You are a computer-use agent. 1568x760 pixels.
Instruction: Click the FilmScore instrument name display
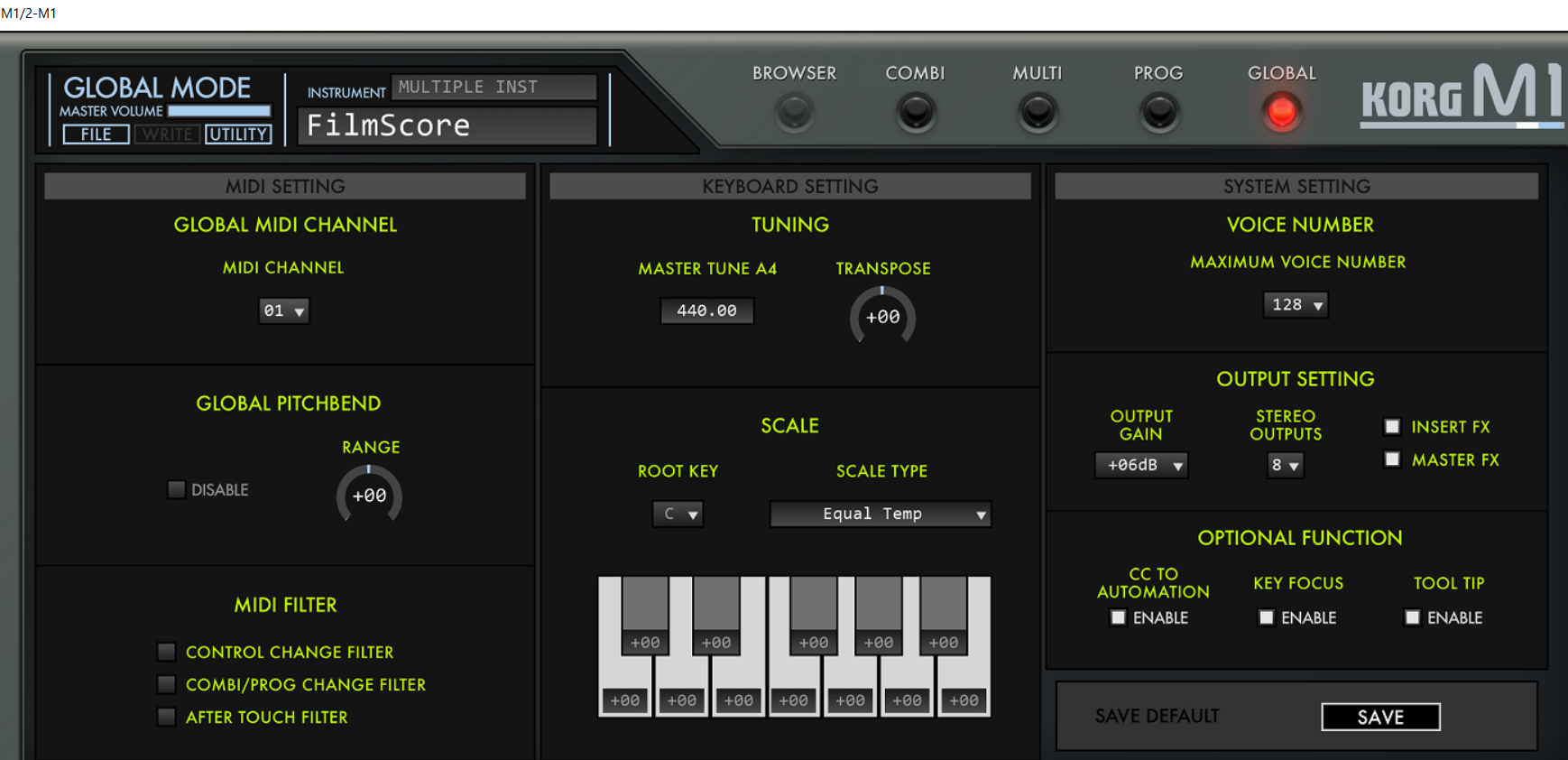pos(447,125)
